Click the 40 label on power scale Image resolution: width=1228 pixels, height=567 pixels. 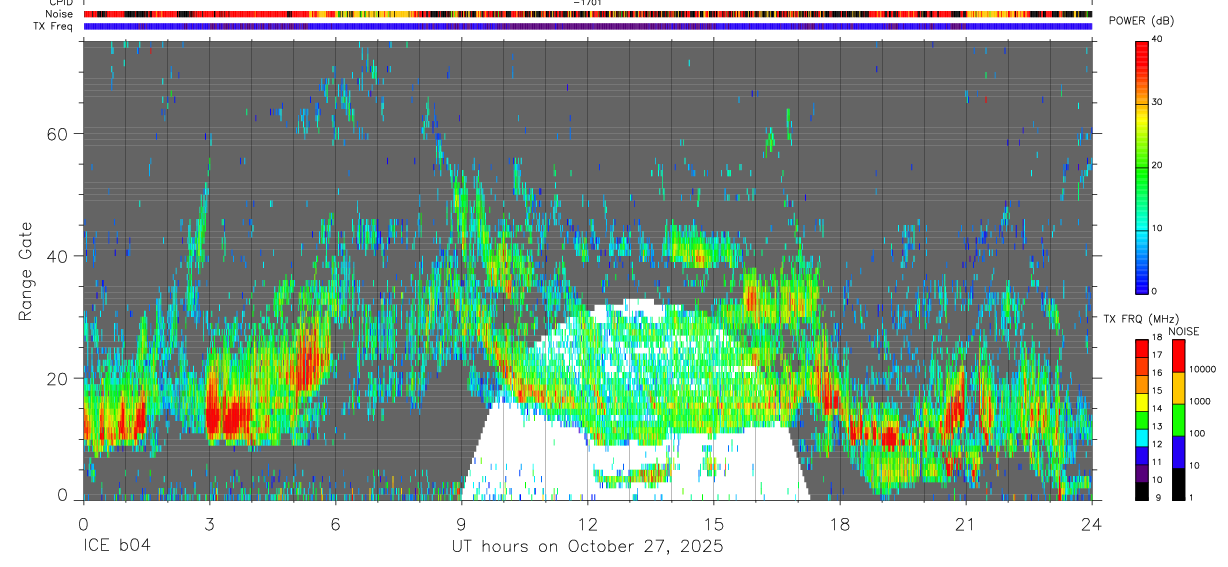(1157, 39)
